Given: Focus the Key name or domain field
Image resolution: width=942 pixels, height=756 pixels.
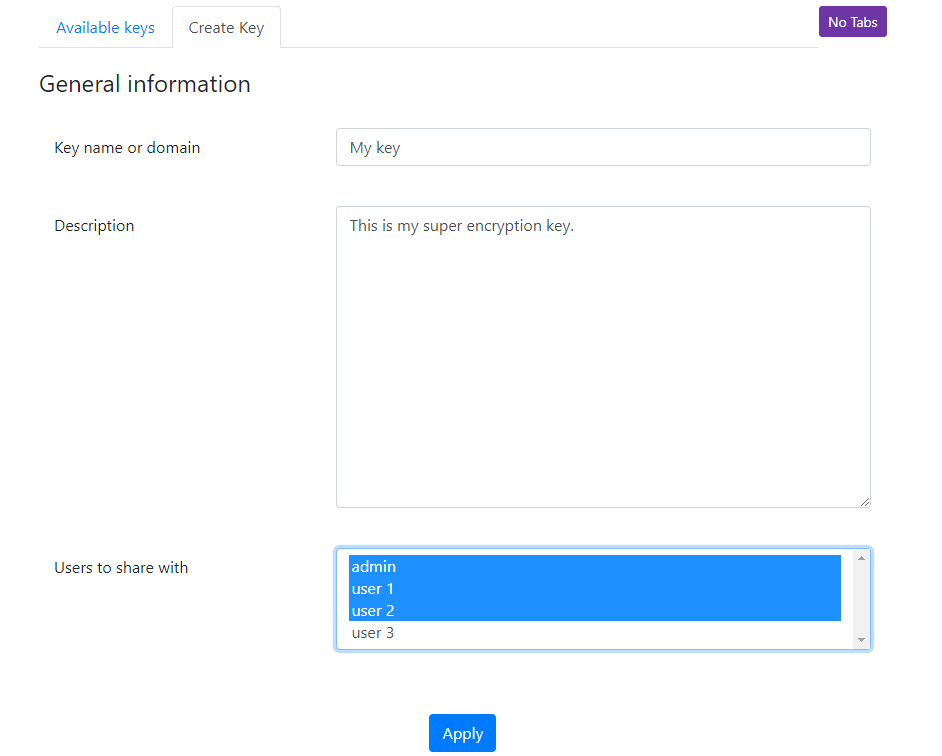Looking at the screenshot, I should (603, 147).
